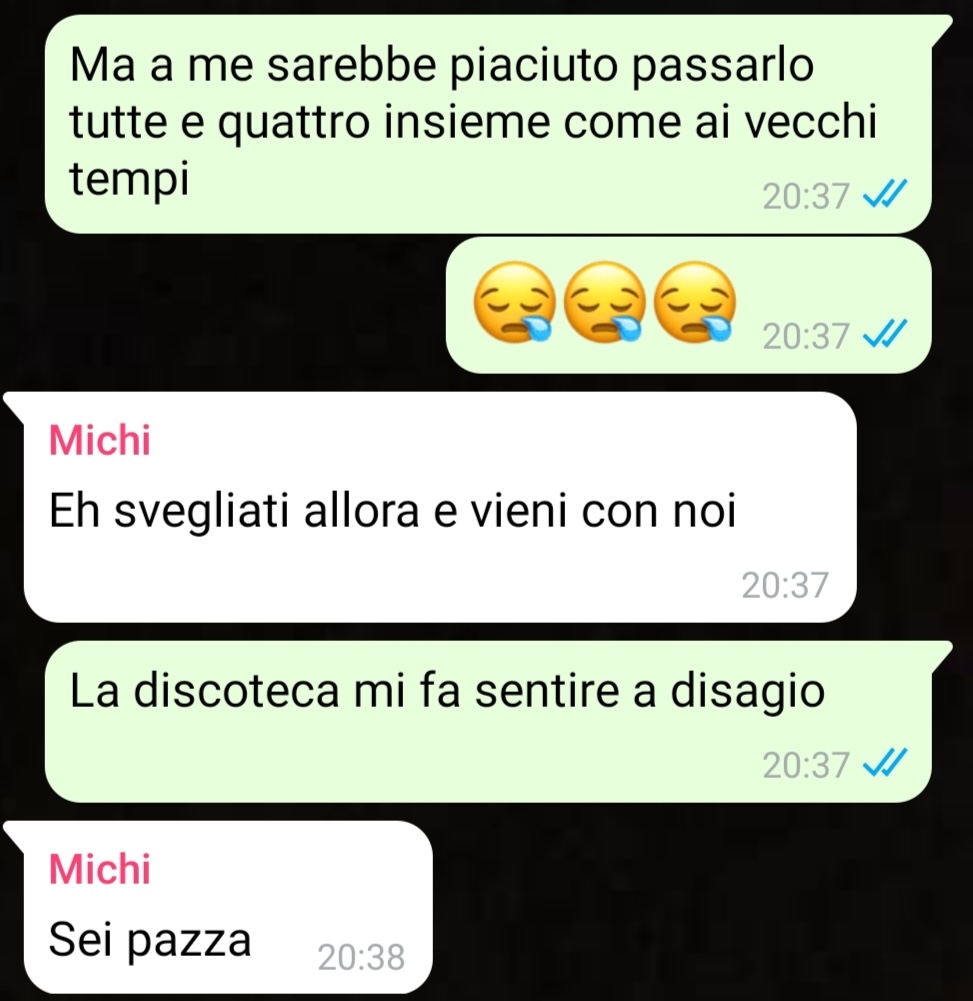Select 'Eh svegliati allora e vieni con noi'

click(393, 511)
